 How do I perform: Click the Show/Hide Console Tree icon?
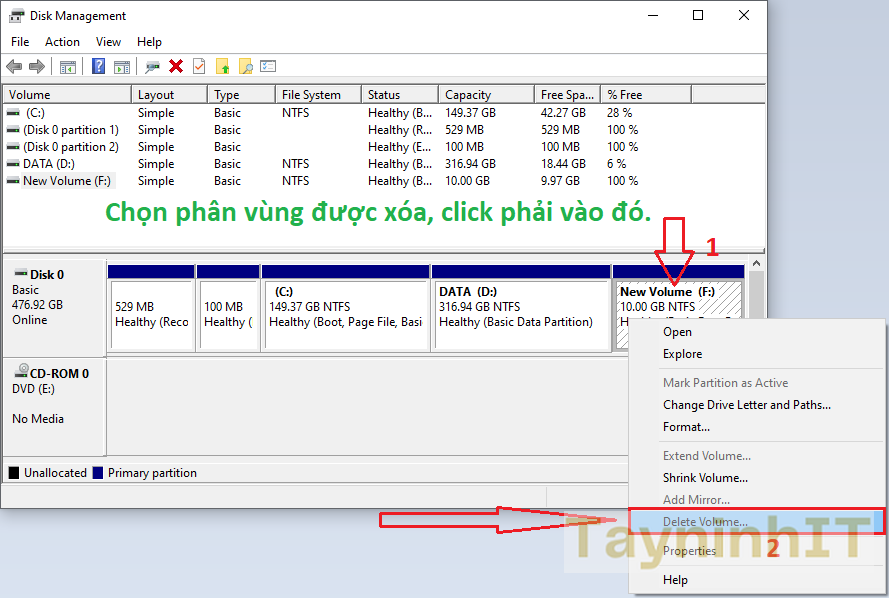(67, 67)
